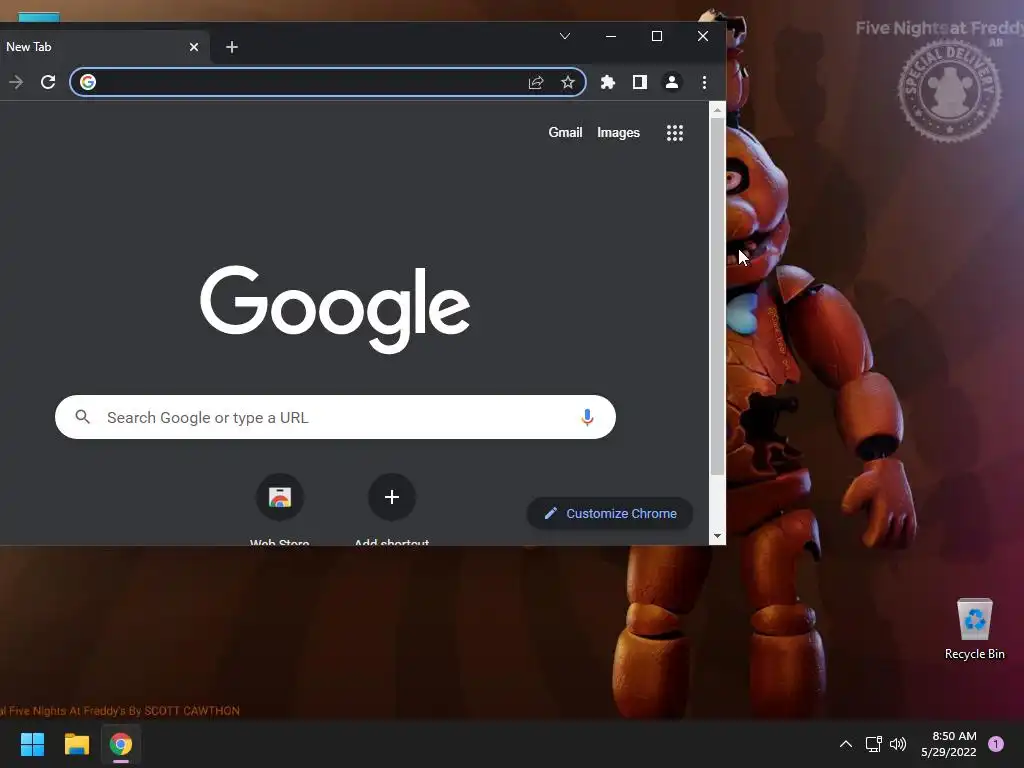Screen dimensions: 1024x768
Task: Click the Google logo
Action: coord(335,309)
